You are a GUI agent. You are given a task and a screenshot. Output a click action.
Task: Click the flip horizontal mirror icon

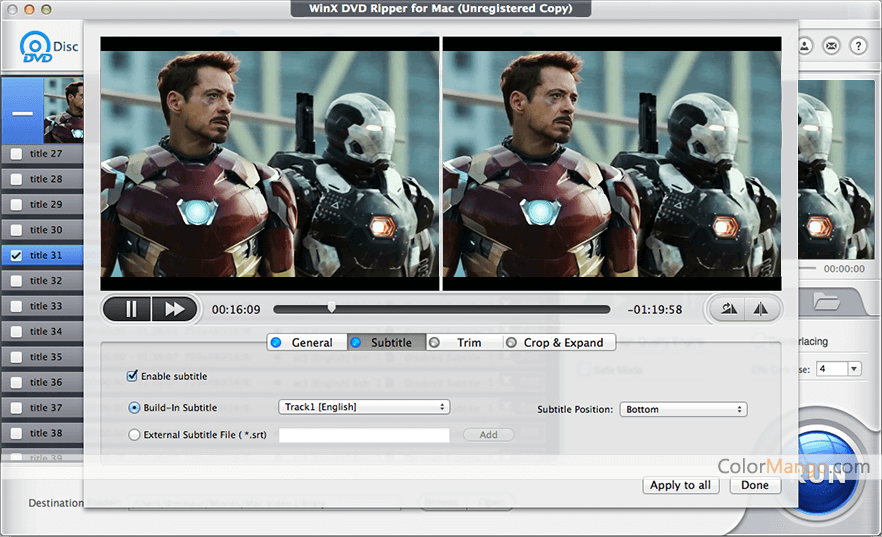(761, 309)
